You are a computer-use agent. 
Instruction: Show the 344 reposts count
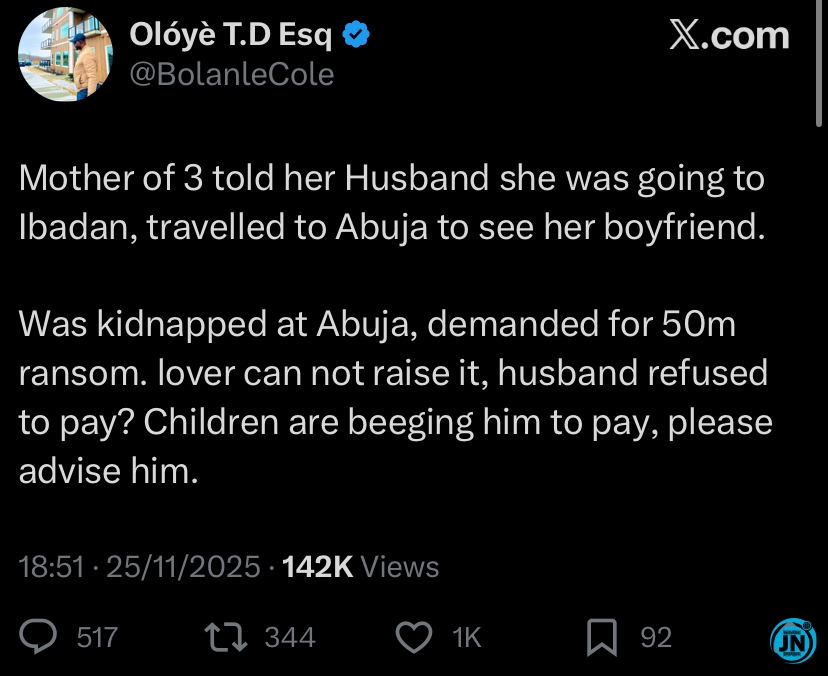(x=290, y=637)
